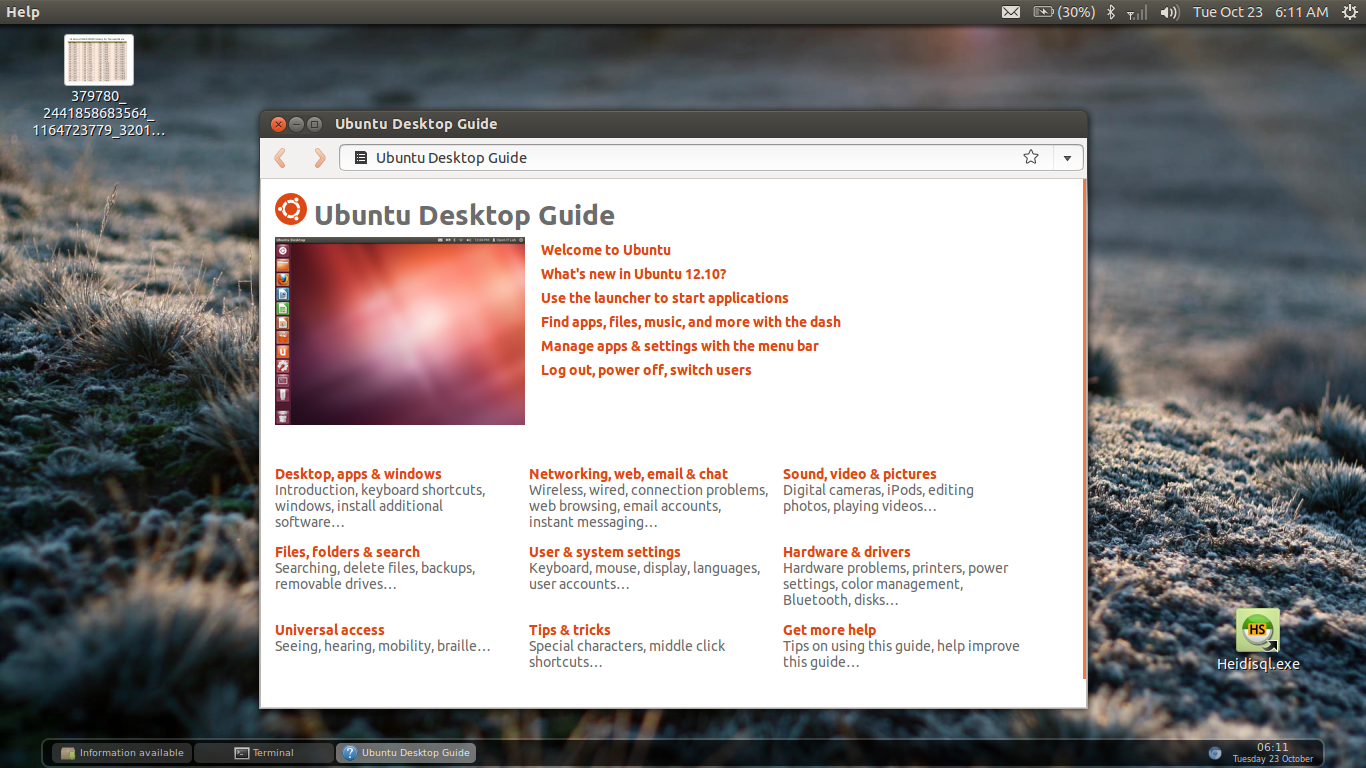Open Manage apps & settings with the menu bar
The height and width of the screenshot is (768, 1366).
coord(680,346)
